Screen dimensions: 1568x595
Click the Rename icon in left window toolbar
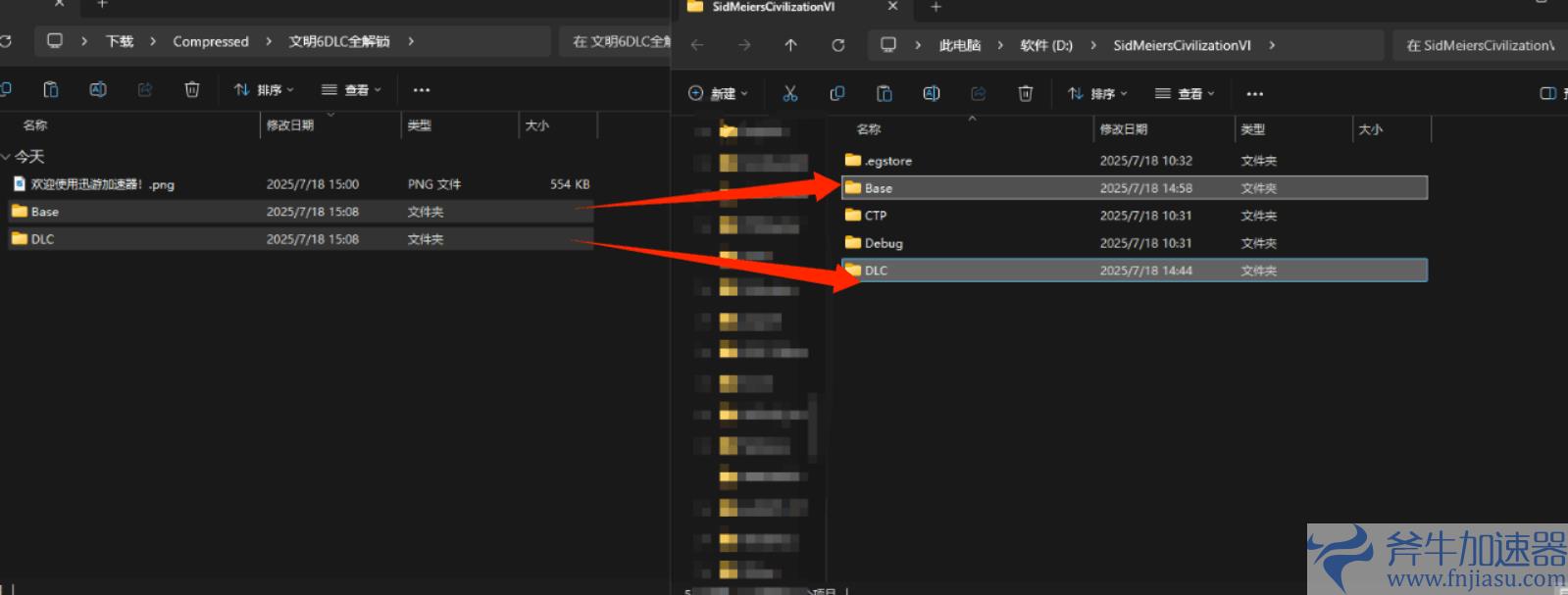(98, 89)
